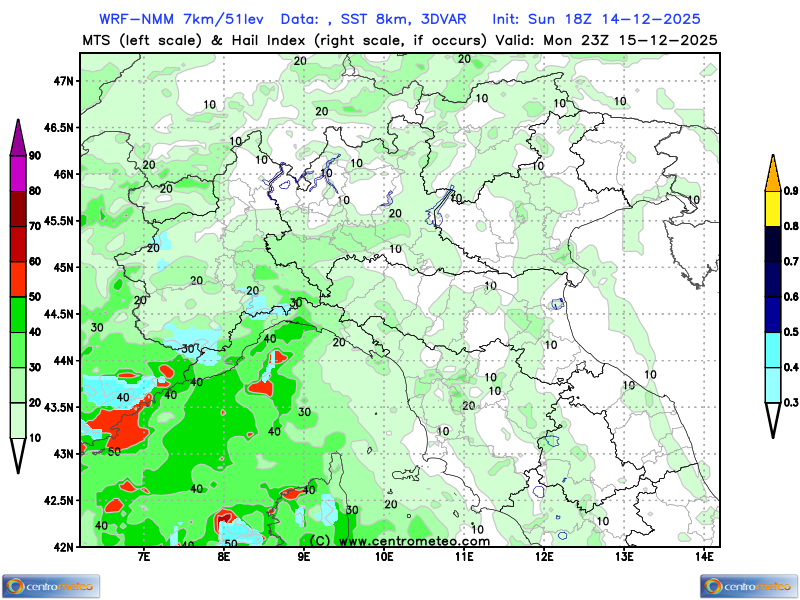
Task: Click the Init: Sun 18Z 14-12-2025 text
Action: (596, 19)
